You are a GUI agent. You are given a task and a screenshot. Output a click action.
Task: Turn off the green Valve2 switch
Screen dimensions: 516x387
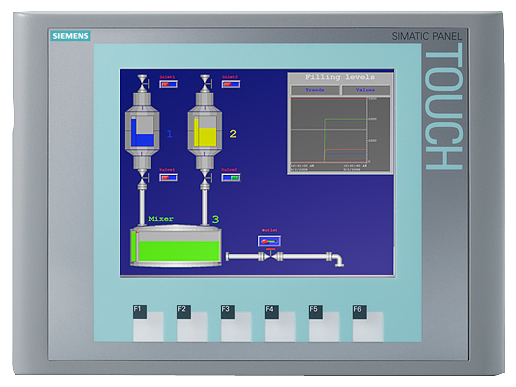click(231, 177)
